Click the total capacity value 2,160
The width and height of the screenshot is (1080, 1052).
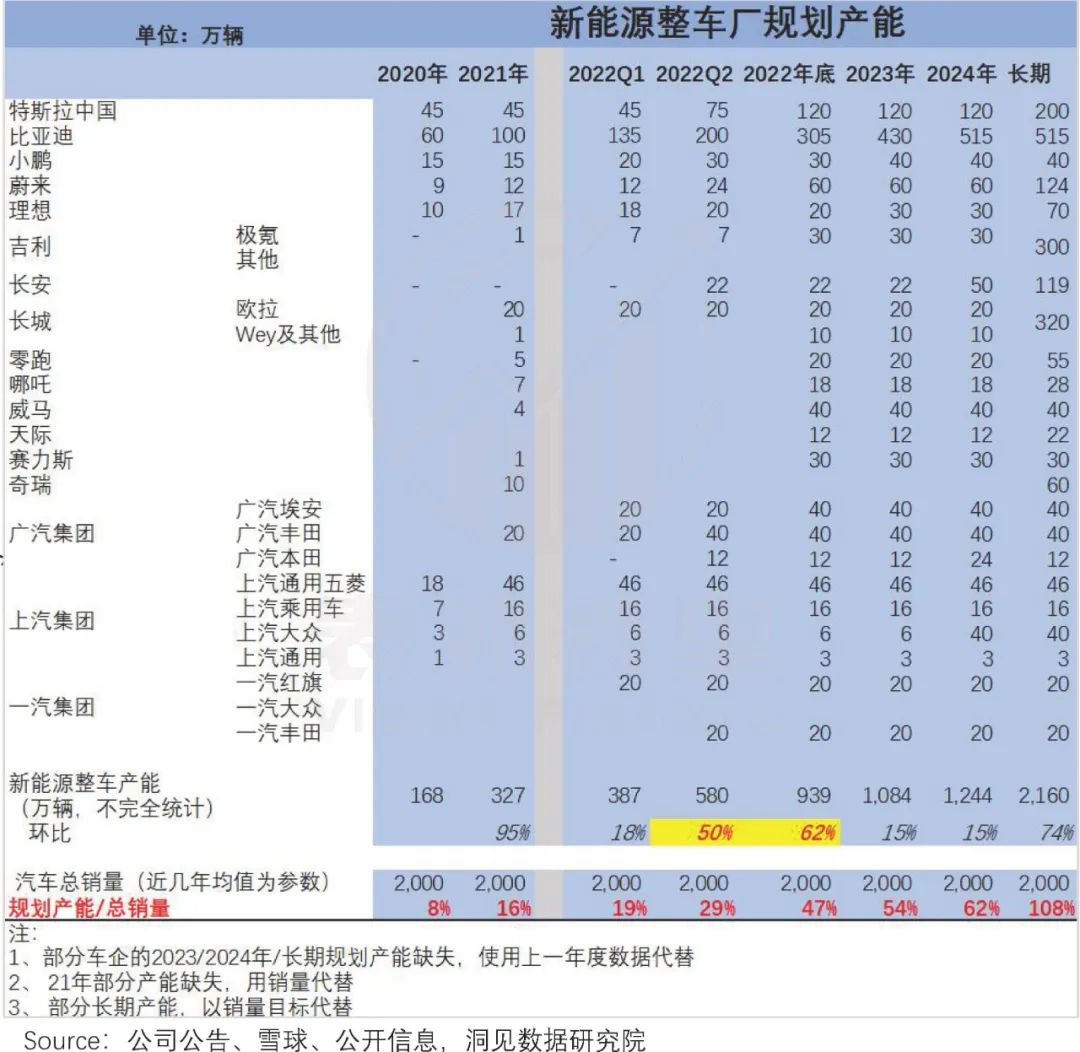pos(1043,796)
